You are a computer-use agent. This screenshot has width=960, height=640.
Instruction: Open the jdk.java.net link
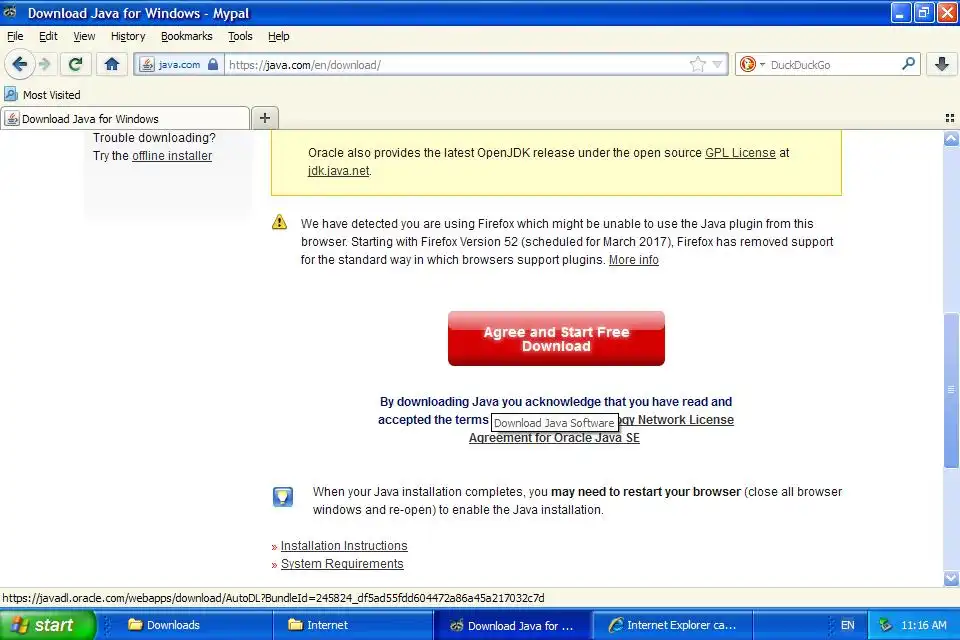coord(339,171)
